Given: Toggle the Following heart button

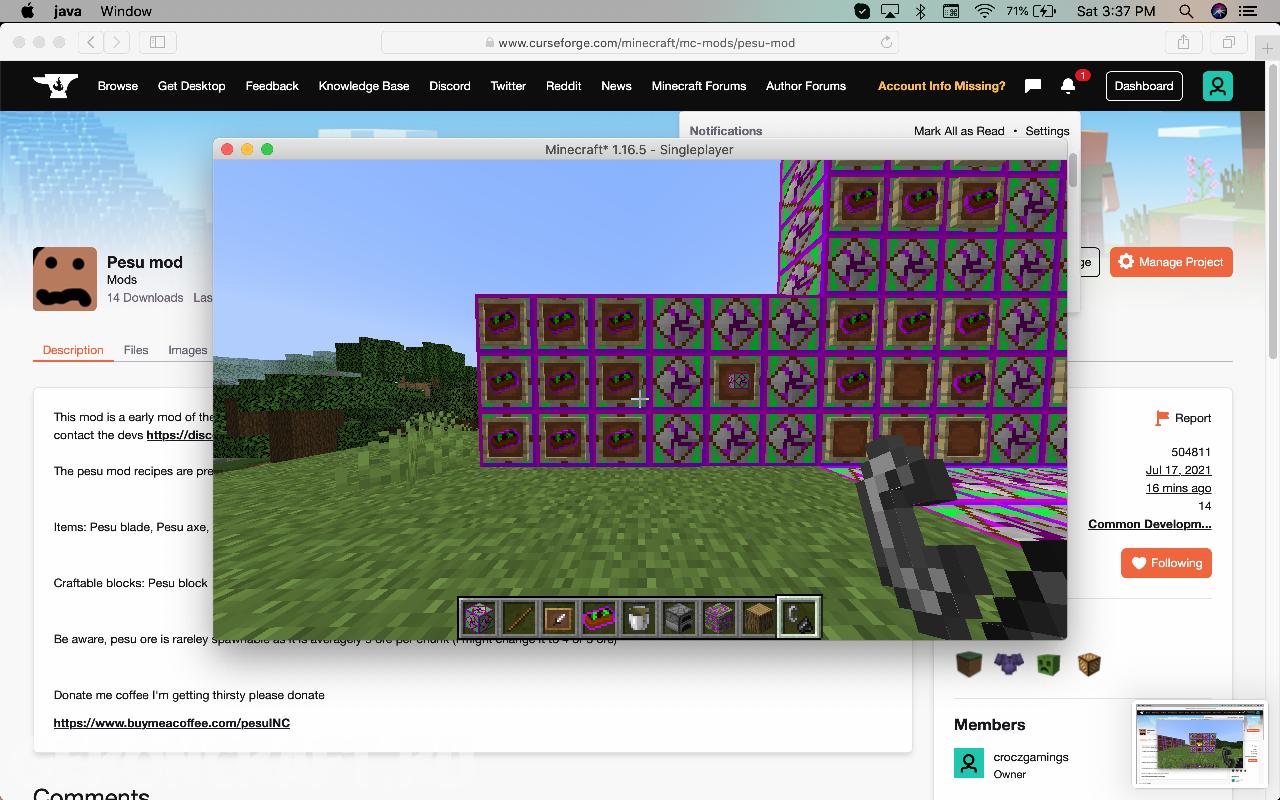Looking at the screenshot, I should [1166, 563].
